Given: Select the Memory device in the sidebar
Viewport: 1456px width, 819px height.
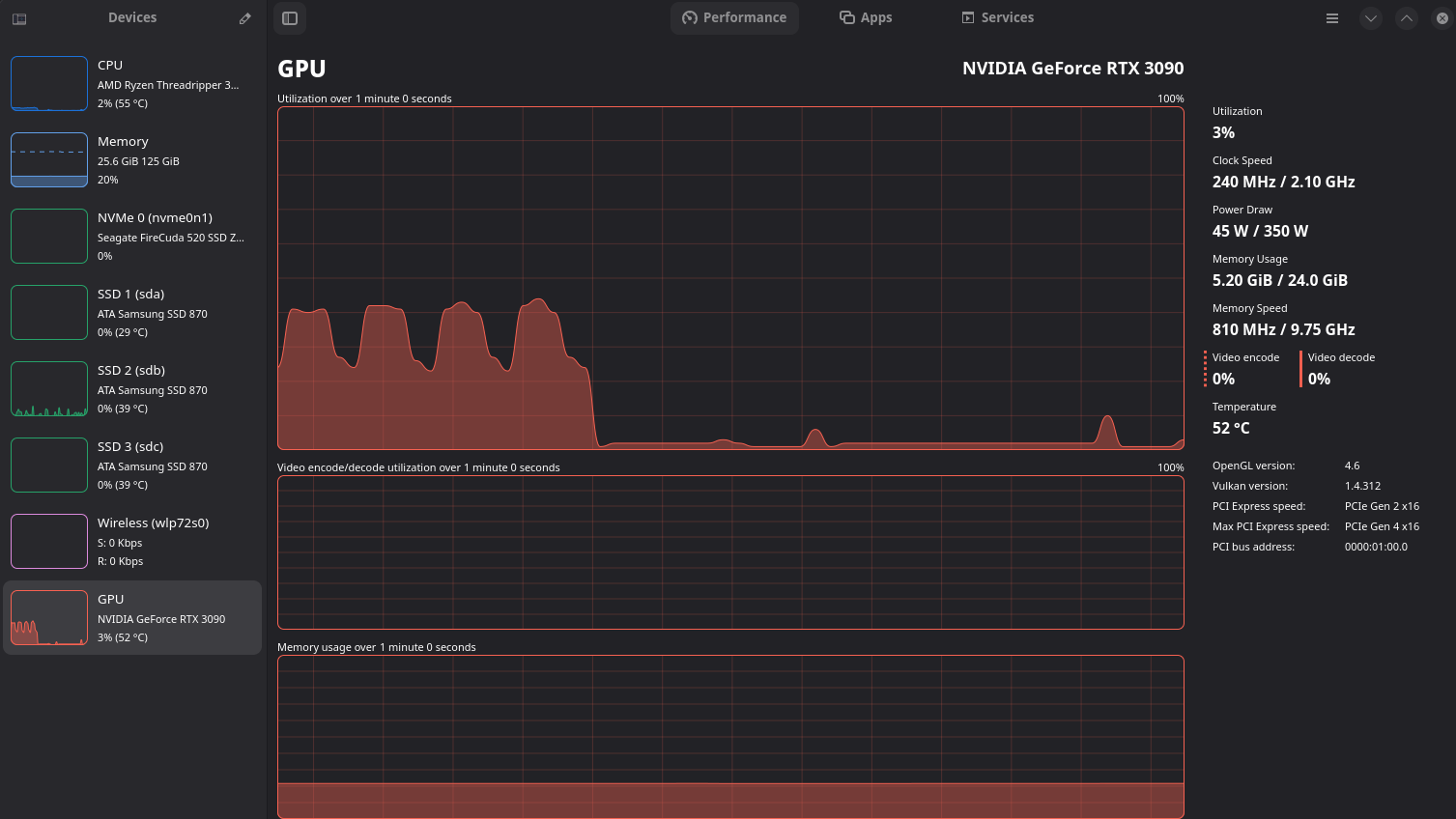Looking at the screenshot, I should point(132,160).
